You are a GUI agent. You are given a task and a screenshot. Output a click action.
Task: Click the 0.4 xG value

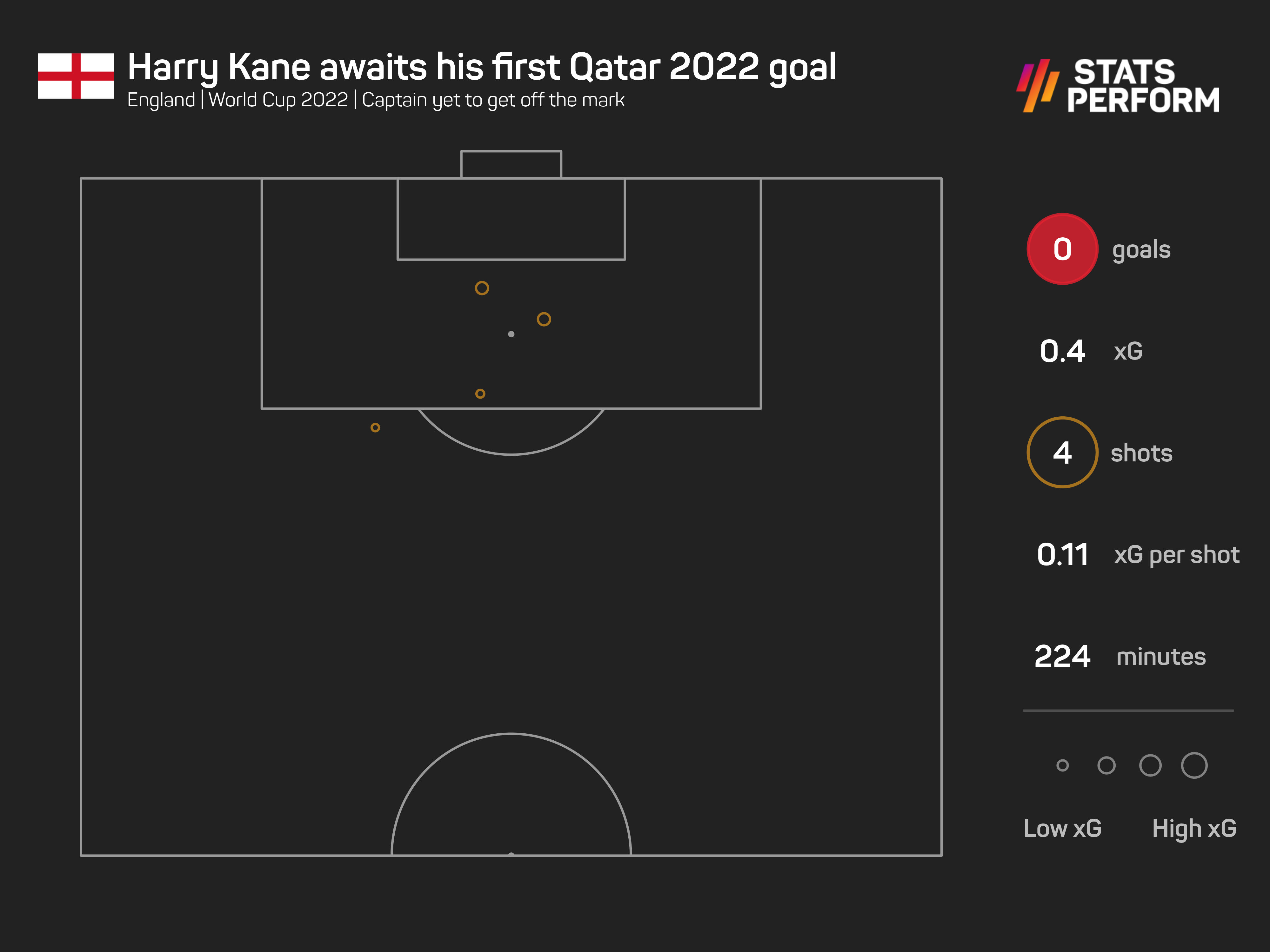[x=1062, y=351]
